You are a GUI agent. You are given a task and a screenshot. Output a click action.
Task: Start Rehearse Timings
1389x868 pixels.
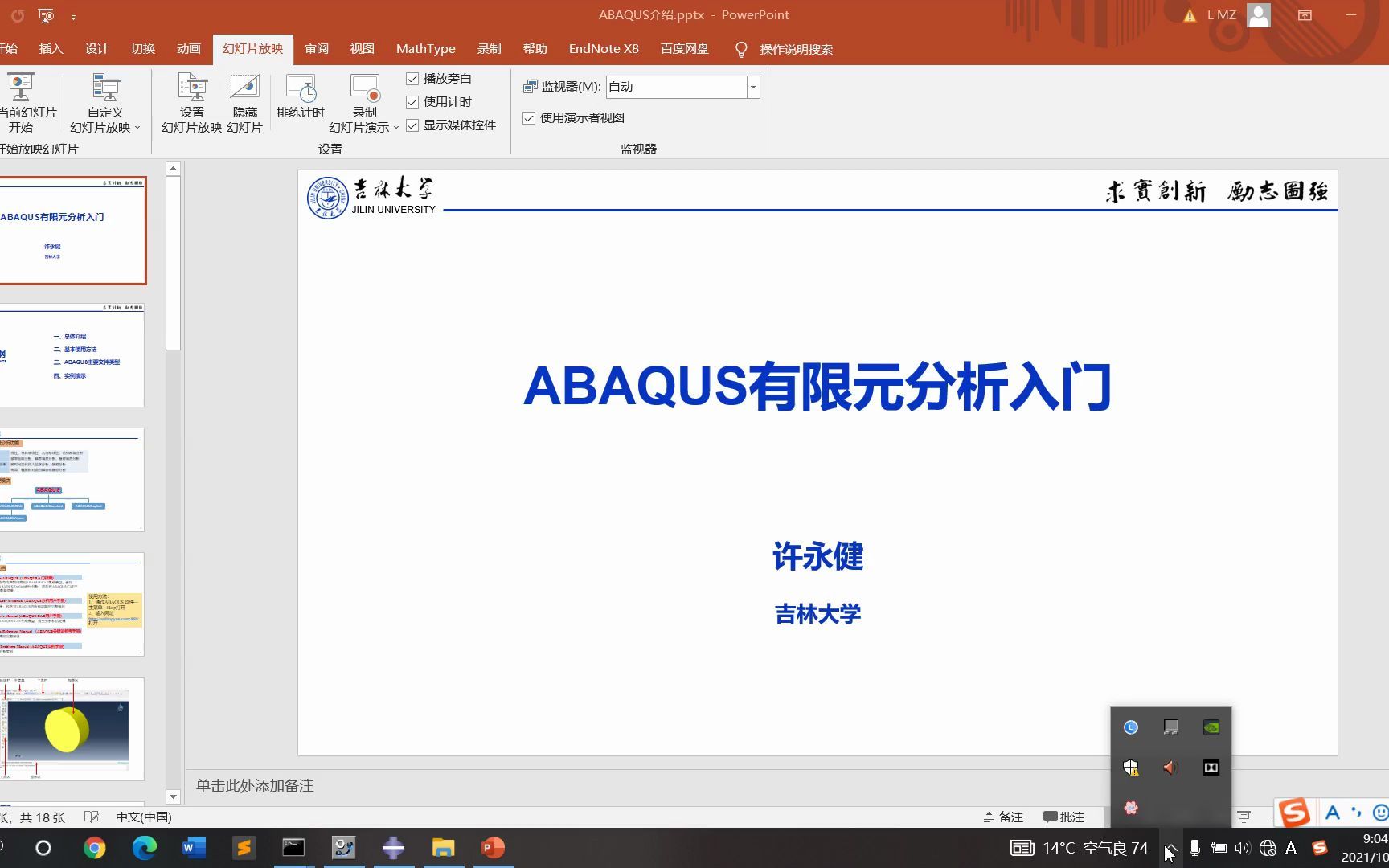click(301, 96)
